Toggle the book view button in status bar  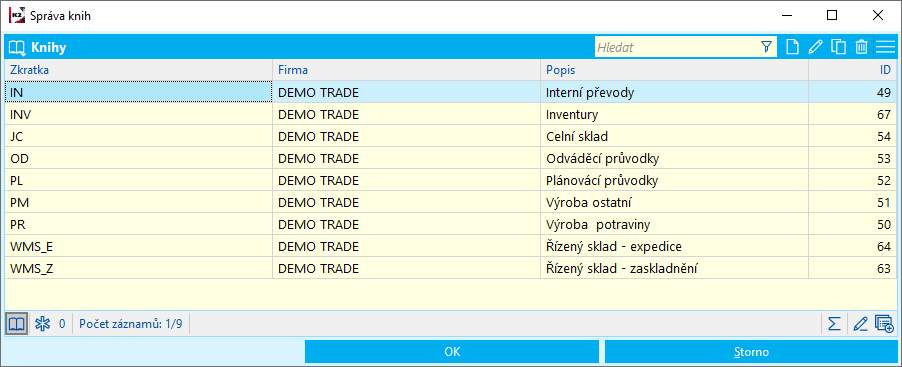tap(16, 324)
